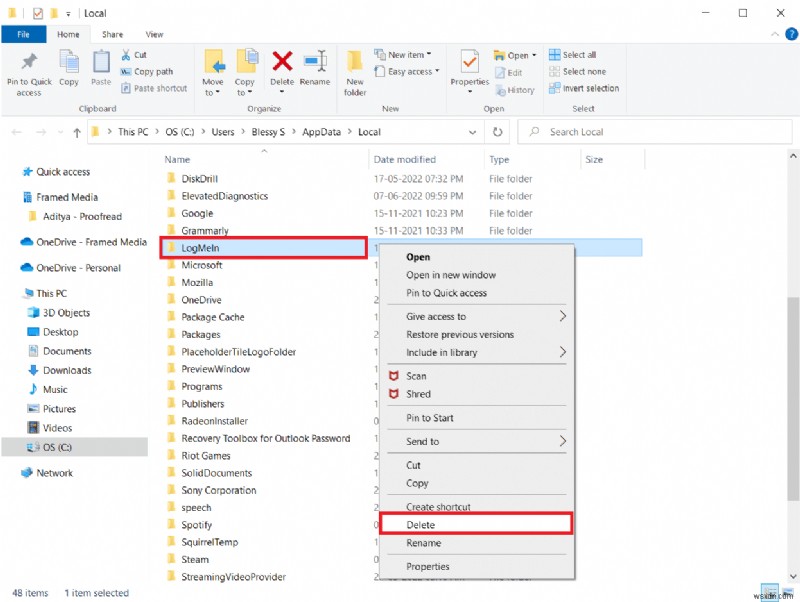Click the up-one-level navigation arrow
The image size is (800, 602).
point(77,131)
